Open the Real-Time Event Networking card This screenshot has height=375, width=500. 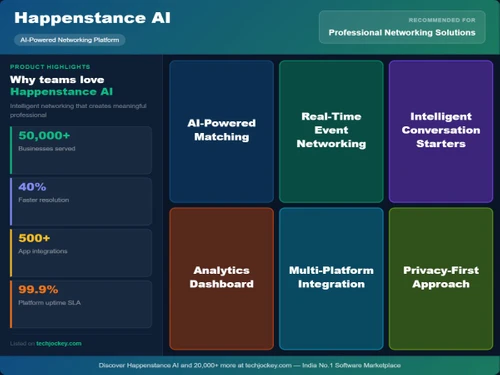coord(331,131)
